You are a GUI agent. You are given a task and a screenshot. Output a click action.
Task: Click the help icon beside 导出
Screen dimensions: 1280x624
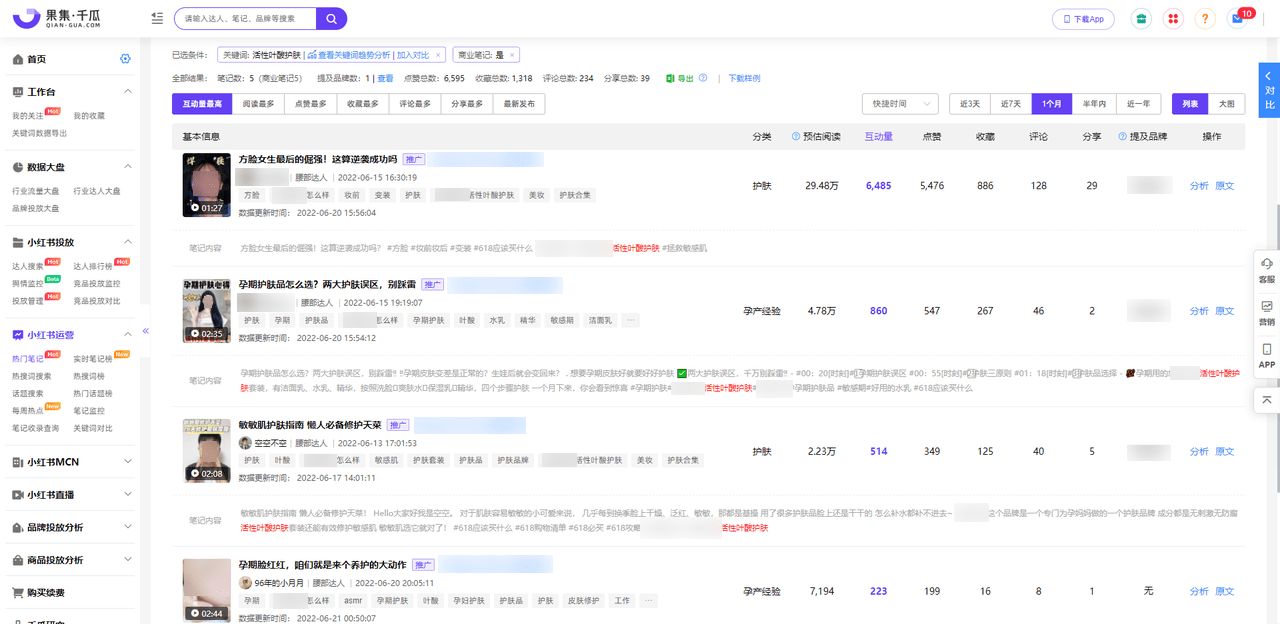click(x=703, y=78)
